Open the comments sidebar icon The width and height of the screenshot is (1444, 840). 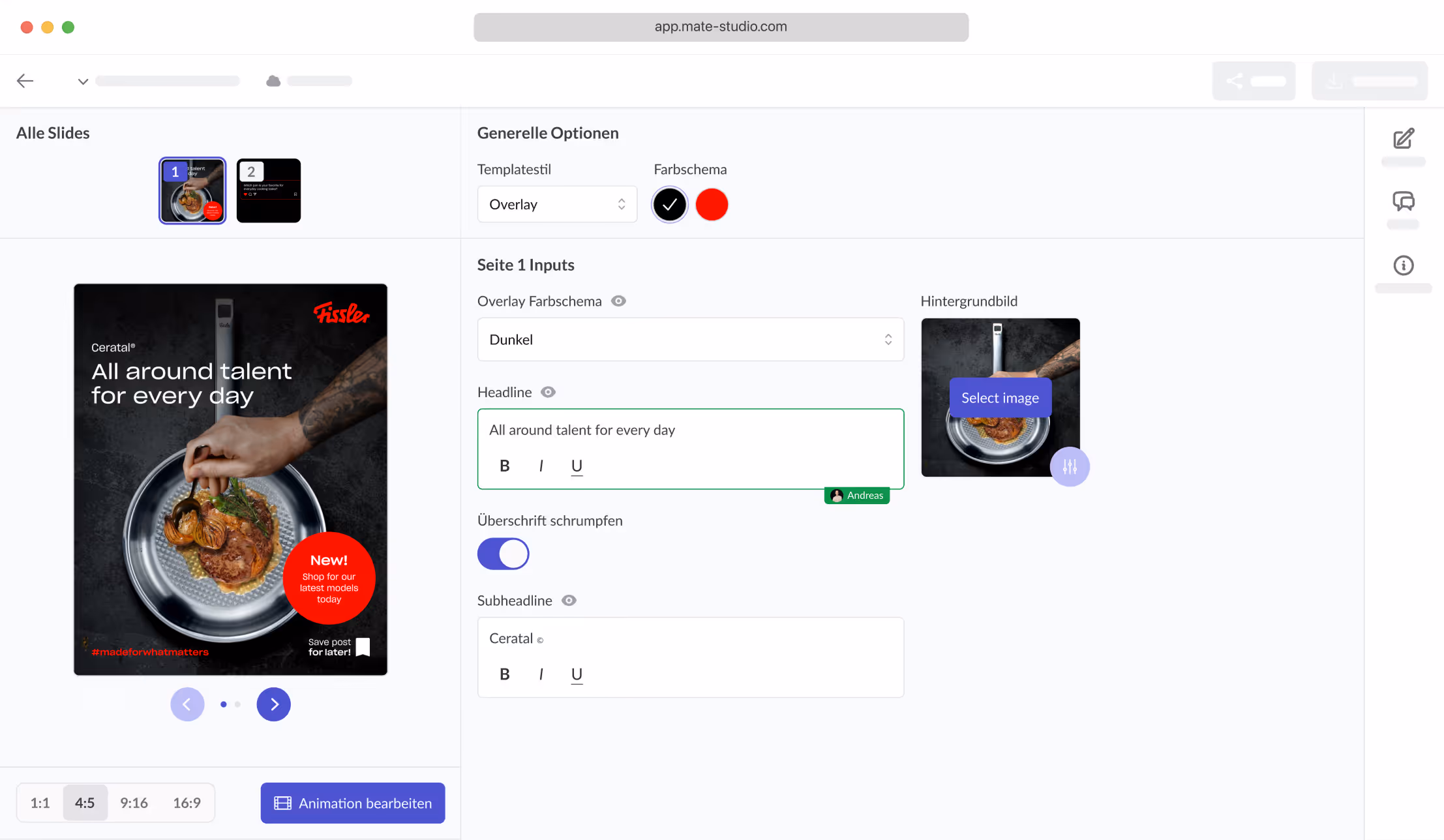pos(1404,201)
